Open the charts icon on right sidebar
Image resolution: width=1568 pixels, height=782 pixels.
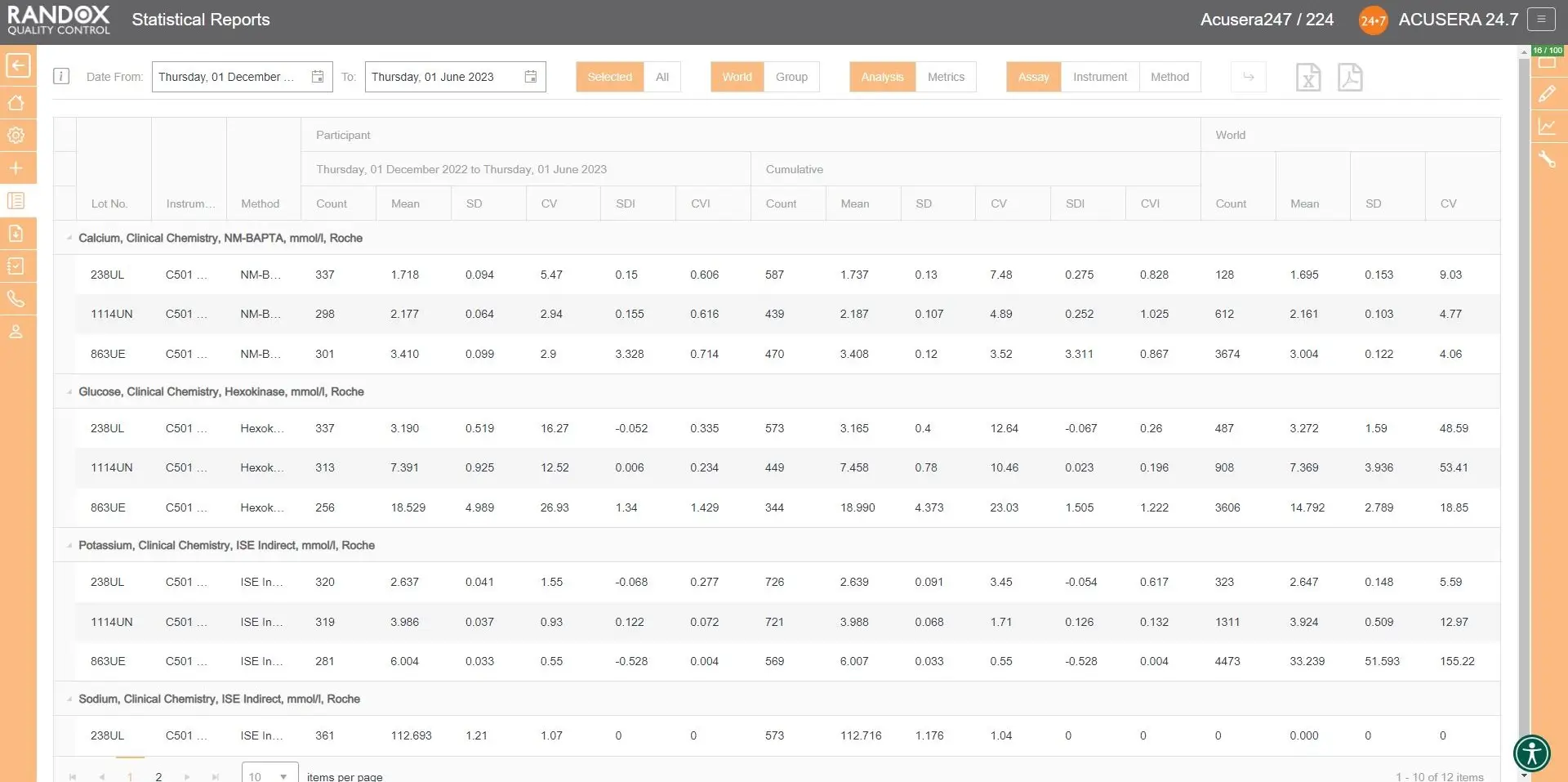pyautogui.click(x=1549, y=127)
